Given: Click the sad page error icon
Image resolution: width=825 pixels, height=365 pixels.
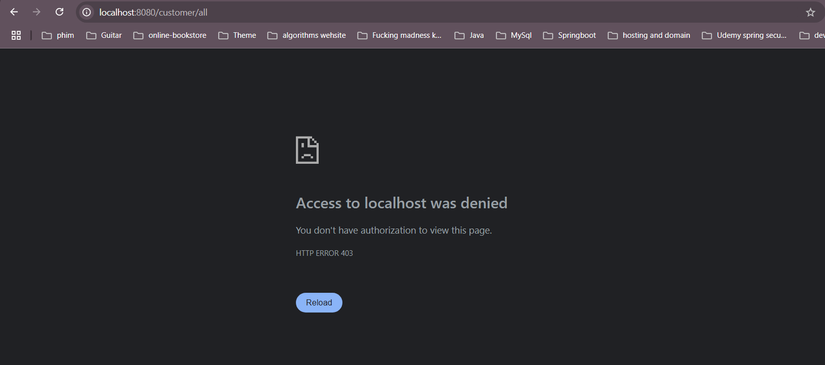Looking at the screenshot, I should (x=307, y=150).
